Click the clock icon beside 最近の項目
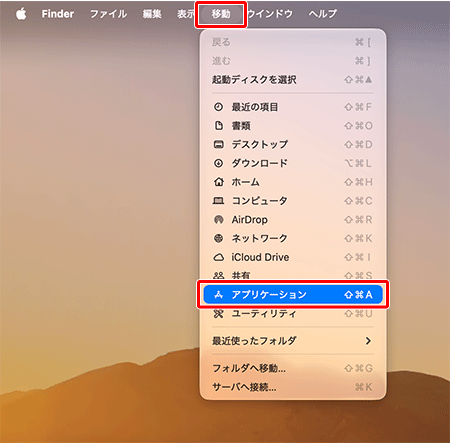Viewport: 450px width, 443px height. click(218, 107)
